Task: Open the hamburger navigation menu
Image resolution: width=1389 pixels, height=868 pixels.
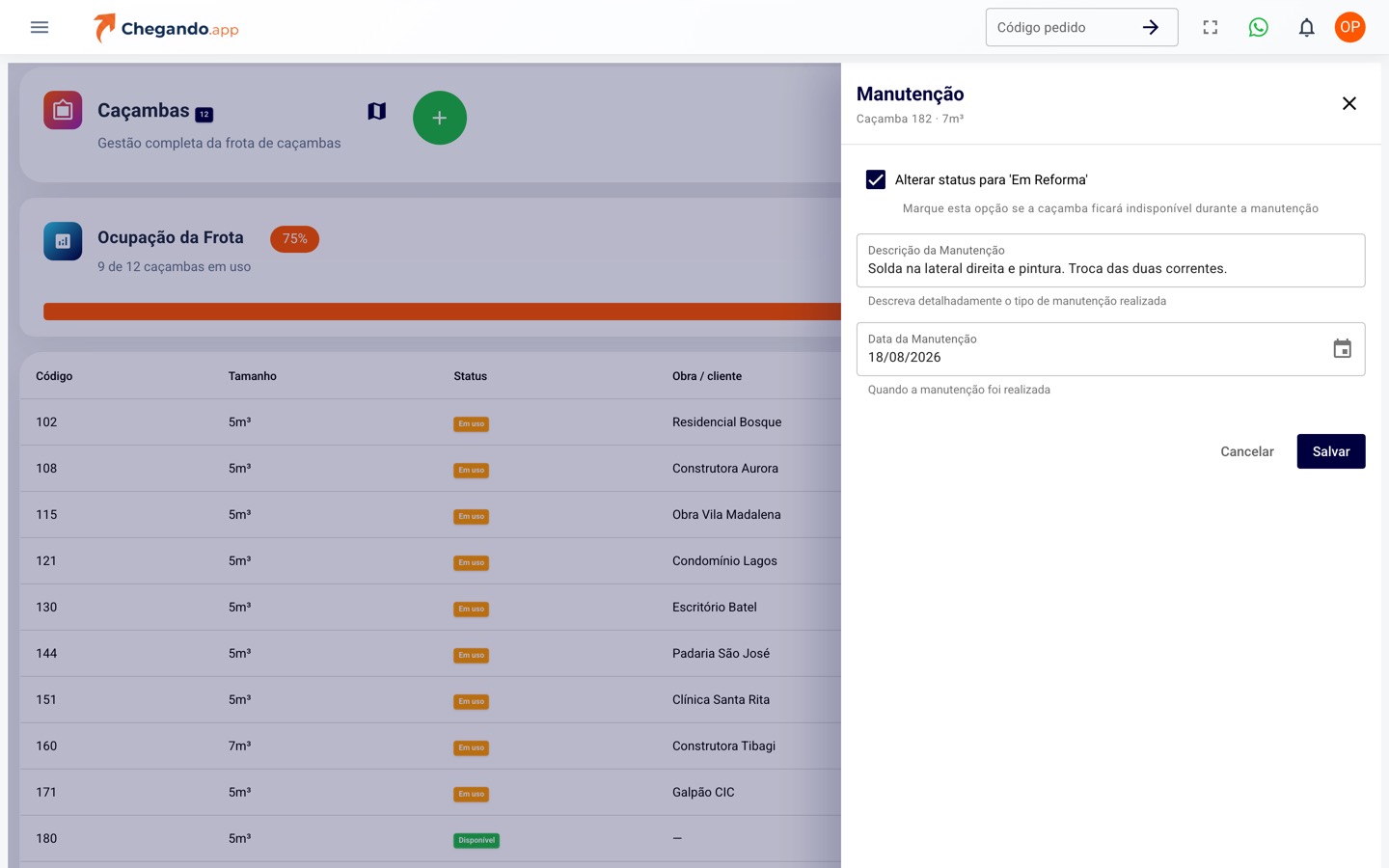Action: [40, 27]
